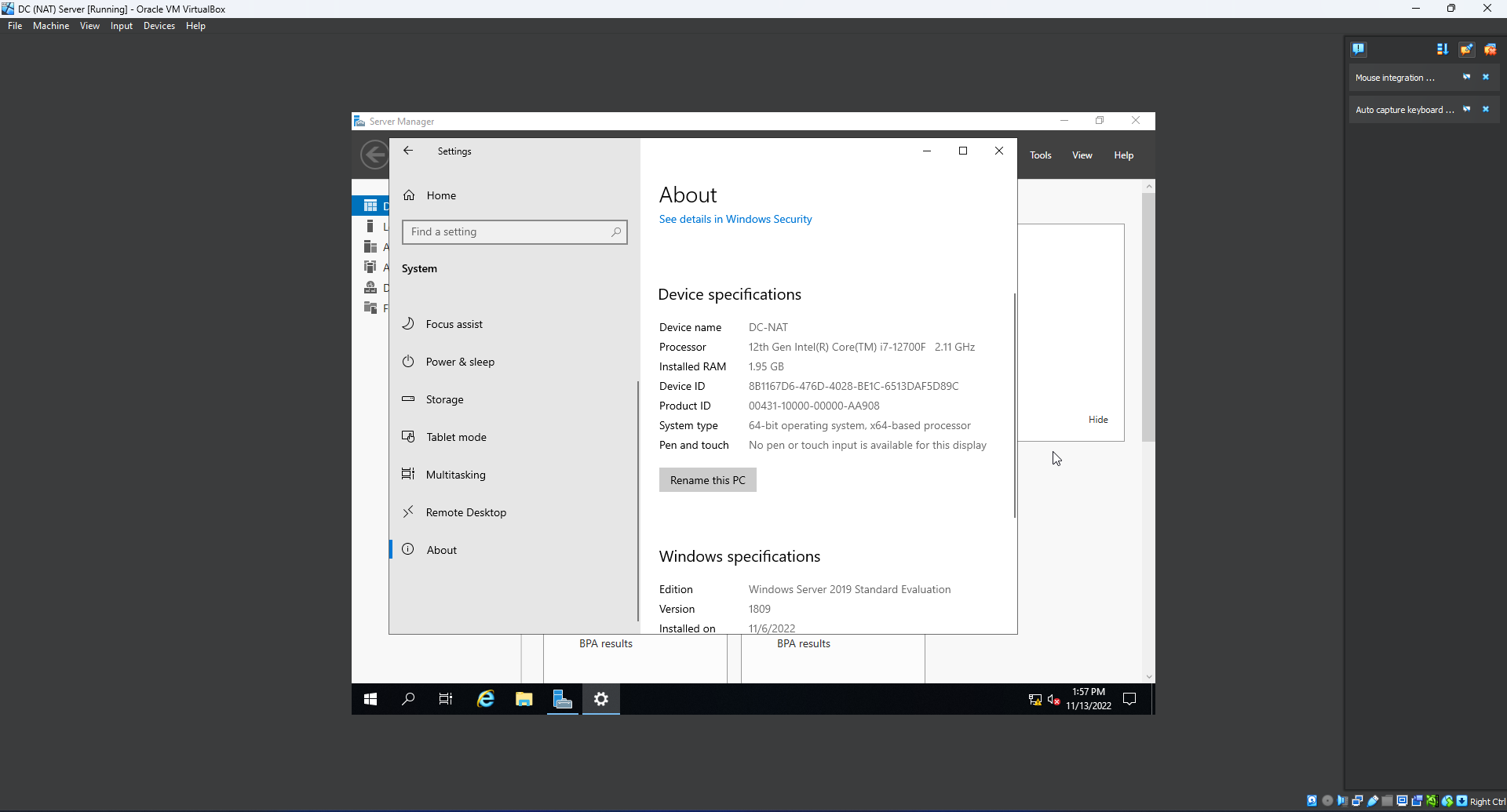The image size is (1507, 812).
Task: Click the keyboard capture arrow status icon
Action: [x=1461, y=801]
